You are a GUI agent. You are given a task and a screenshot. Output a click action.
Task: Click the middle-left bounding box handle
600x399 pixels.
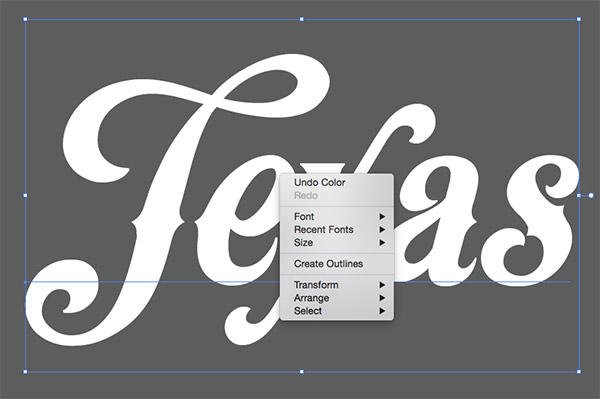[26, 195]
